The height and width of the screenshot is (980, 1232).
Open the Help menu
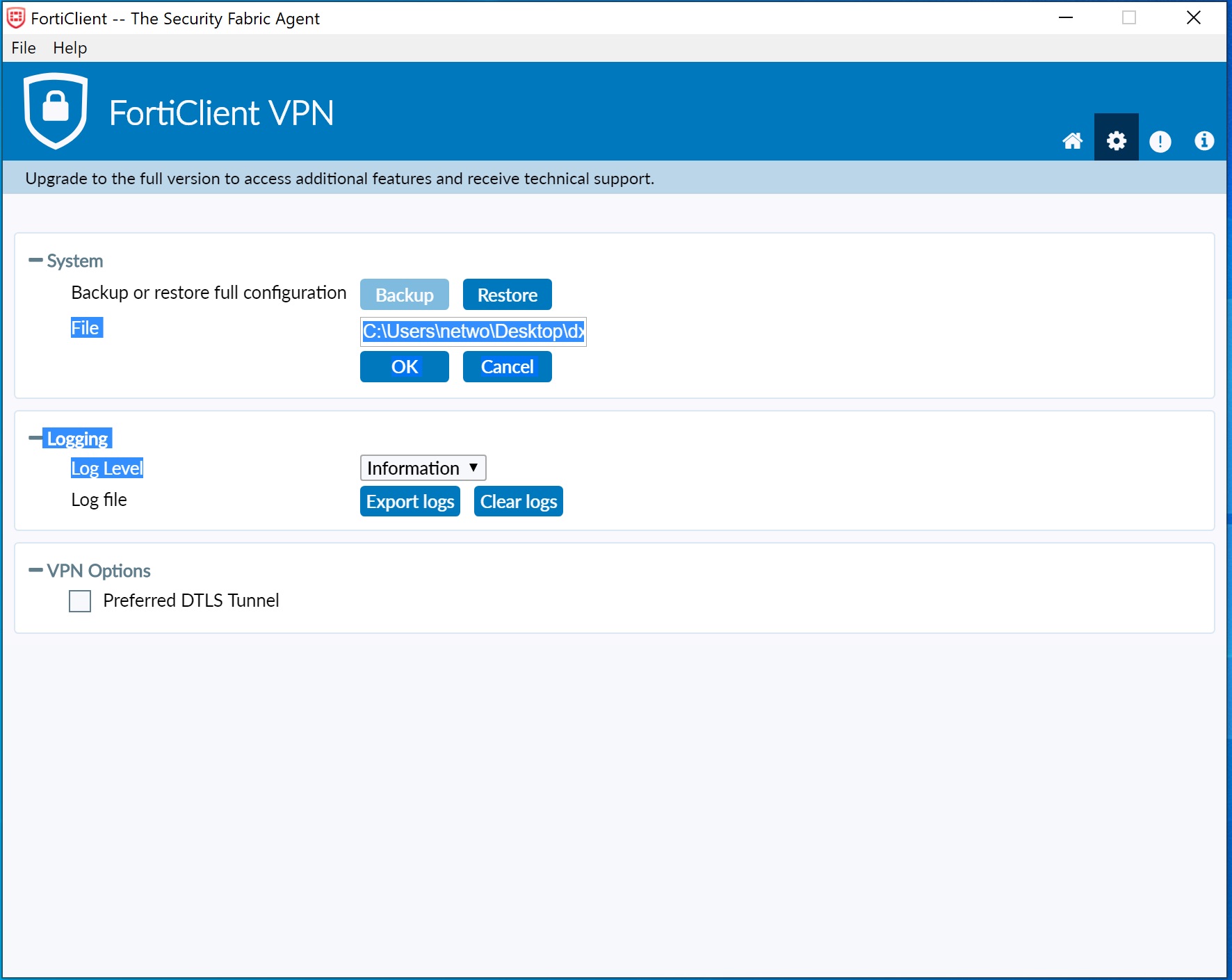(x=70, y=48)
